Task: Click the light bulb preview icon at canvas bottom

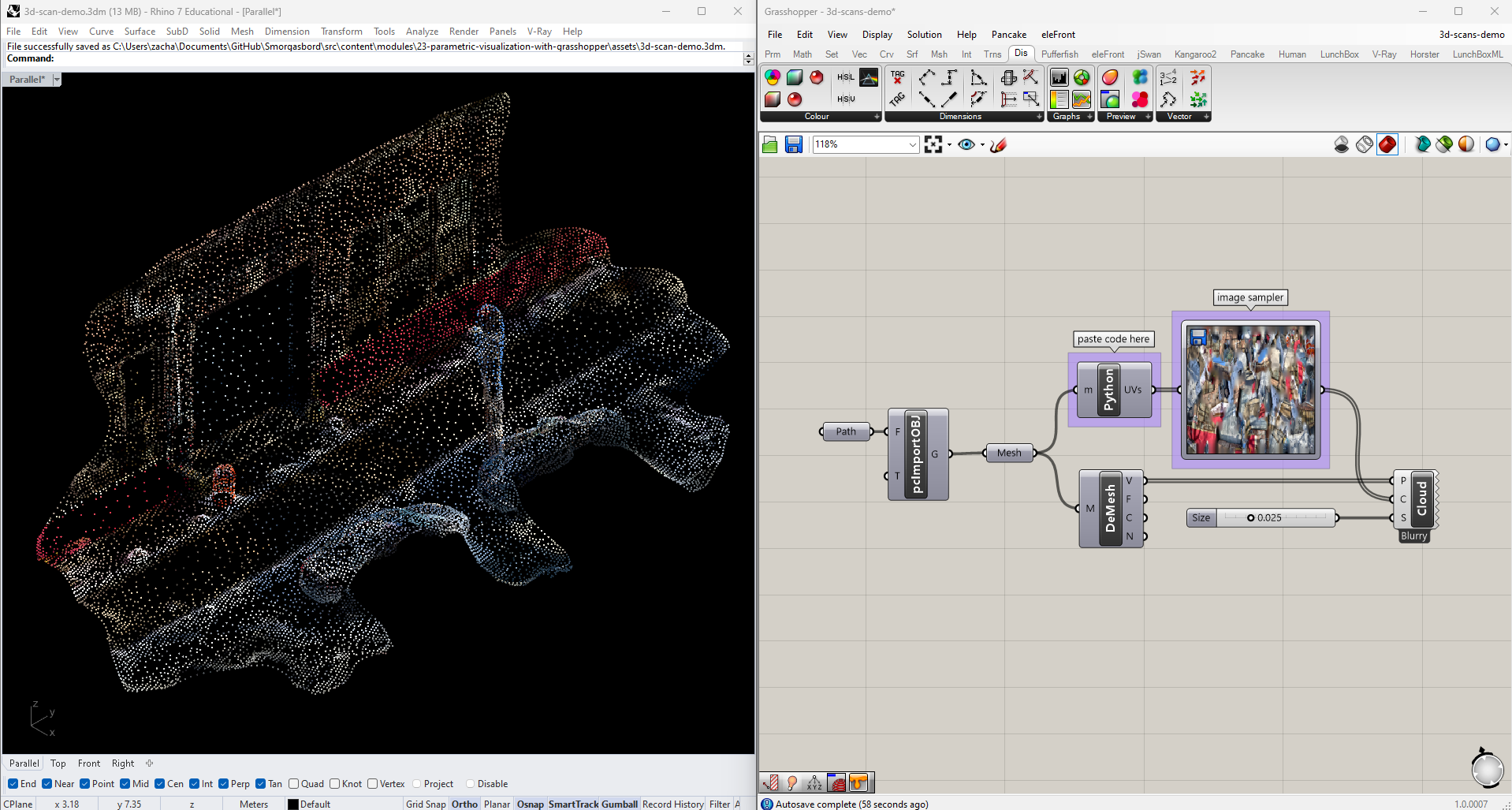Action: point(792,782)
